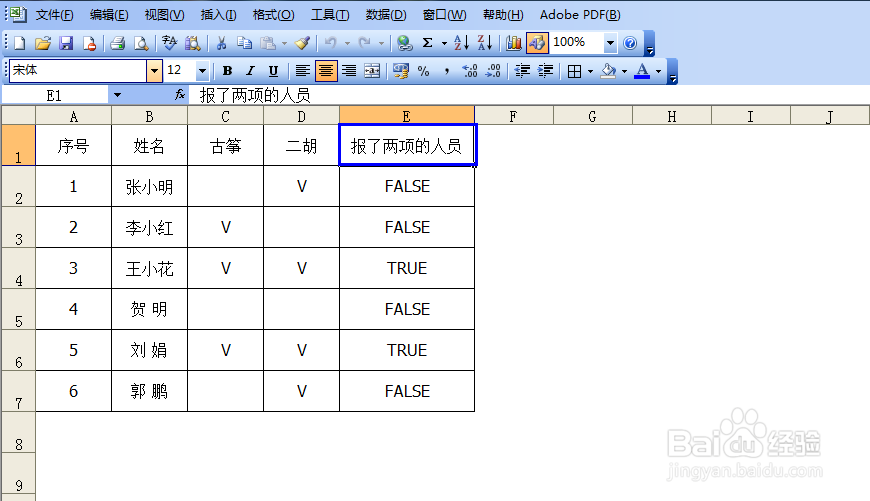This screenshot has height=501, width=870.
Task: Toggle underline formatting
Action: click(x=273, y=71)
